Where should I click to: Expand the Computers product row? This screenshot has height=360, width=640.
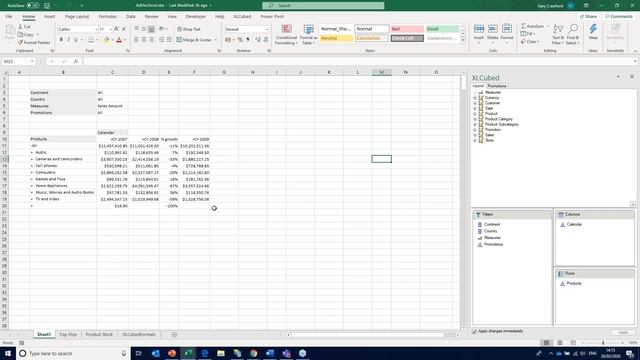[32, 173]
